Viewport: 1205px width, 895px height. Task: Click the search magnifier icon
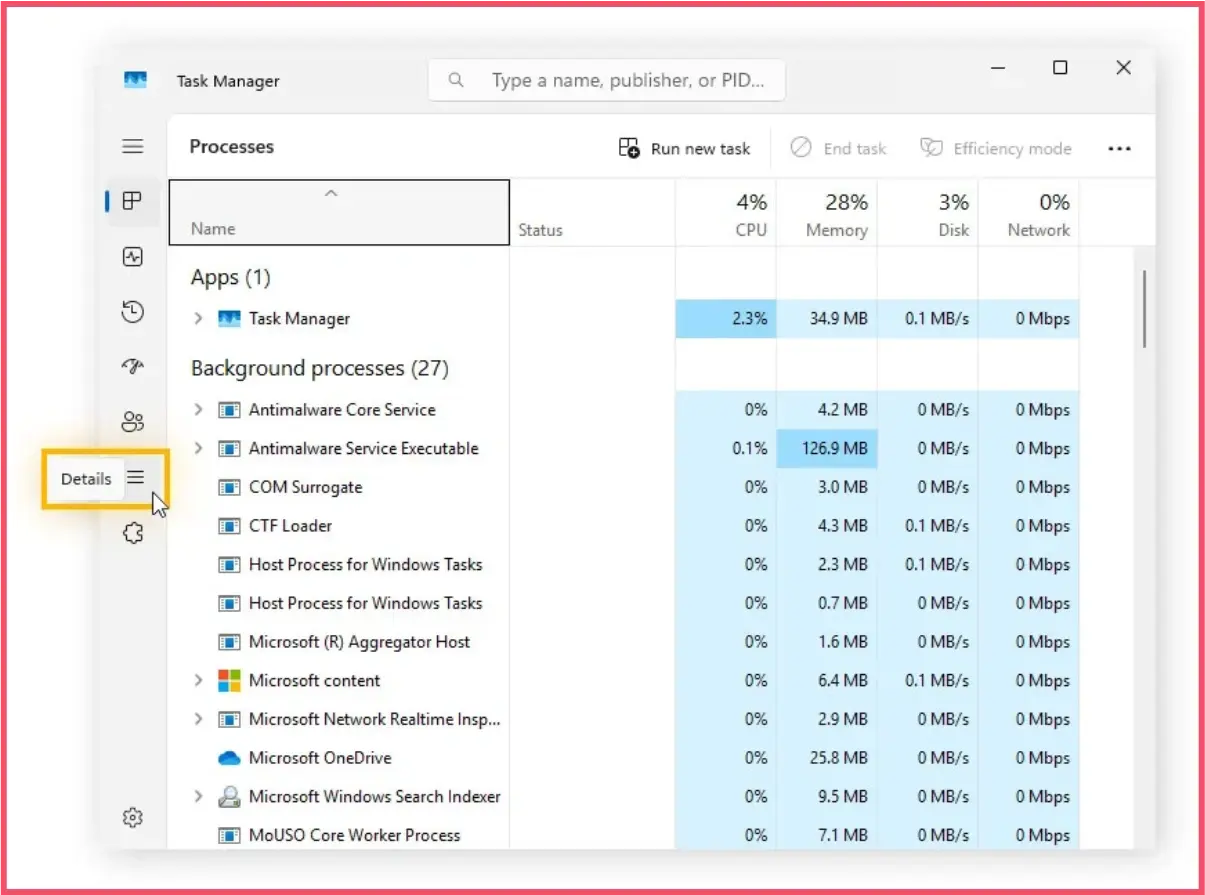pyautogui.click(x=456, y=80)
